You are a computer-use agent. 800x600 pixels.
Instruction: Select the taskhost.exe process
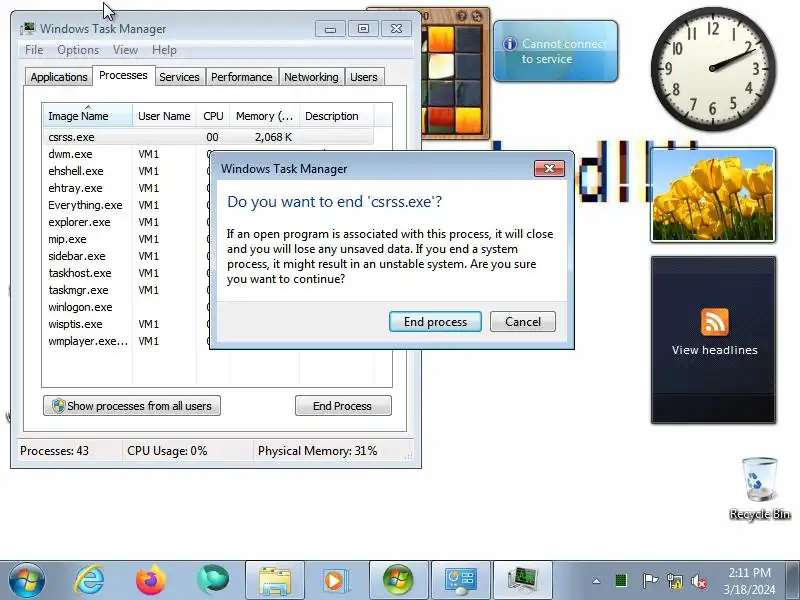point(80,273)
